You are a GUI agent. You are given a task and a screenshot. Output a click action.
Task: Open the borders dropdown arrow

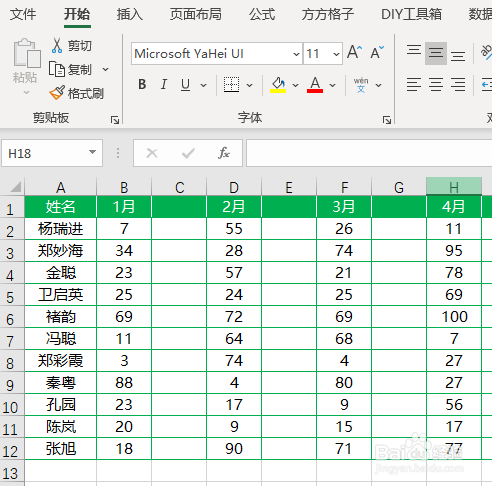click(249, 85)
